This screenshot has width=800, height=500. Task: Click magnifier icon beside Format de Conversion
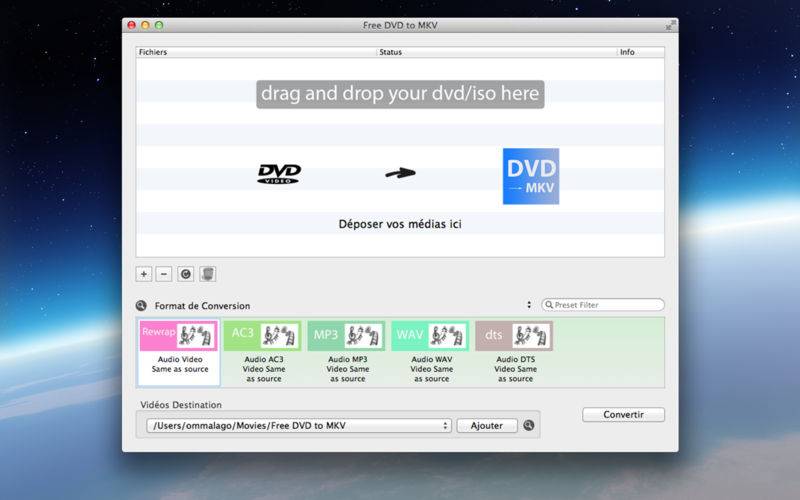point(141,306)
